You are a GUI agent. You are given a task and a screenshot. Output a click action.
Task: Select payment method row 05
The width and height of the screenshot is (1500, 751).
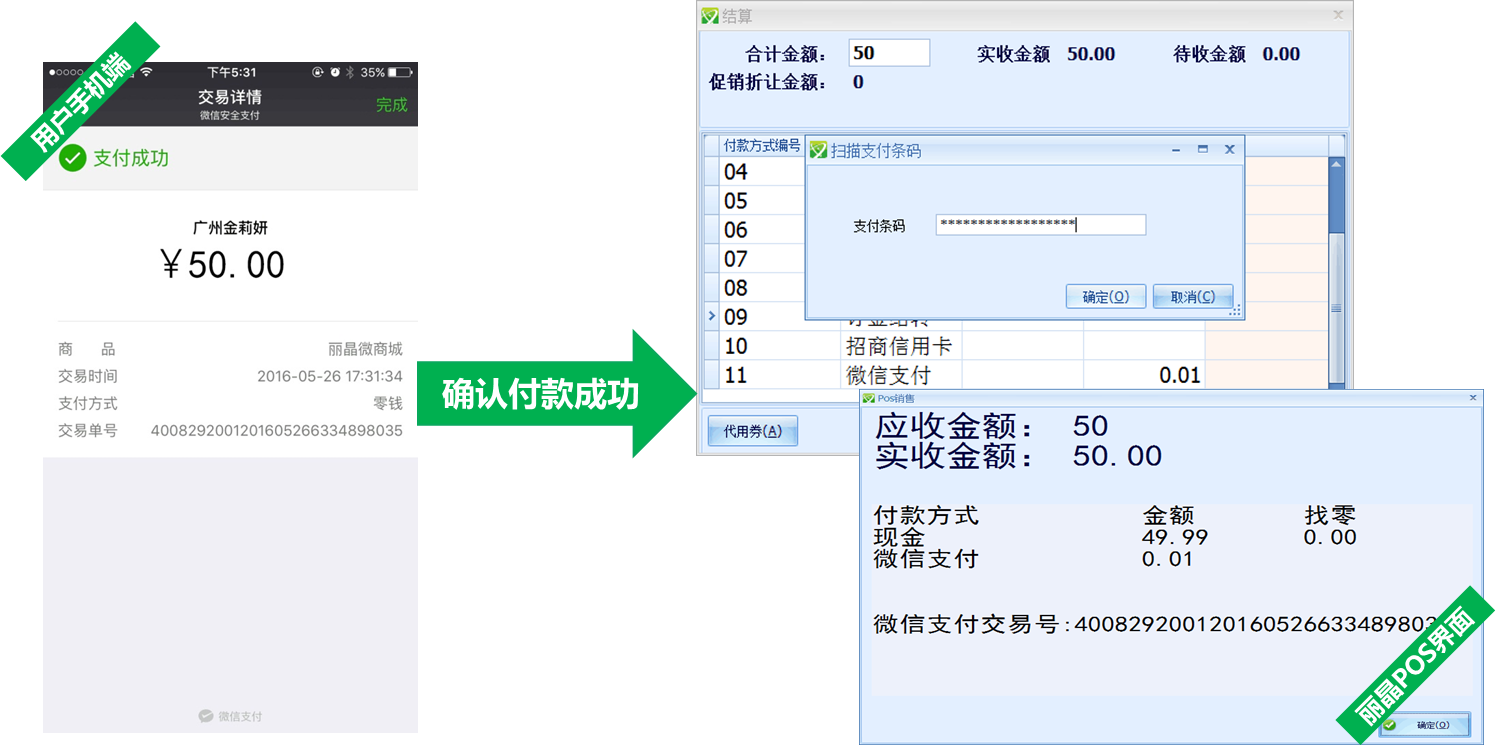click(x=761, y=201)
